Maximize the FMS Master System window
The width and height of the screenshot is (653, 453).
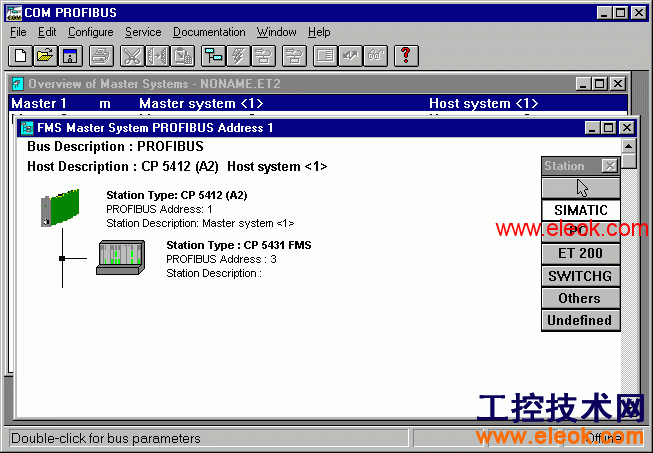608,128
